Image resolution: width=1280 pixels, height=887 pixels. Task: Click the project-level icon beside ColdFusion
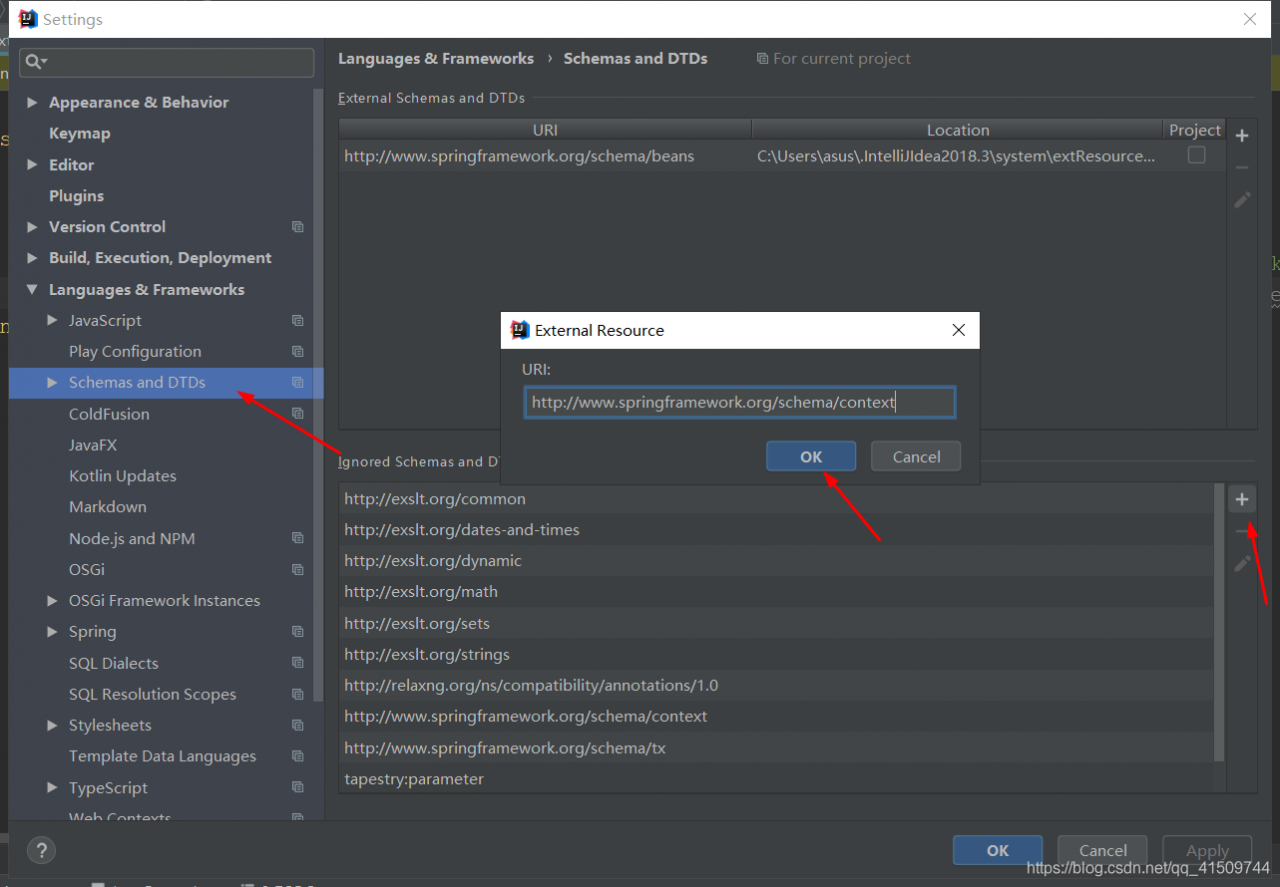coord(297,414)
